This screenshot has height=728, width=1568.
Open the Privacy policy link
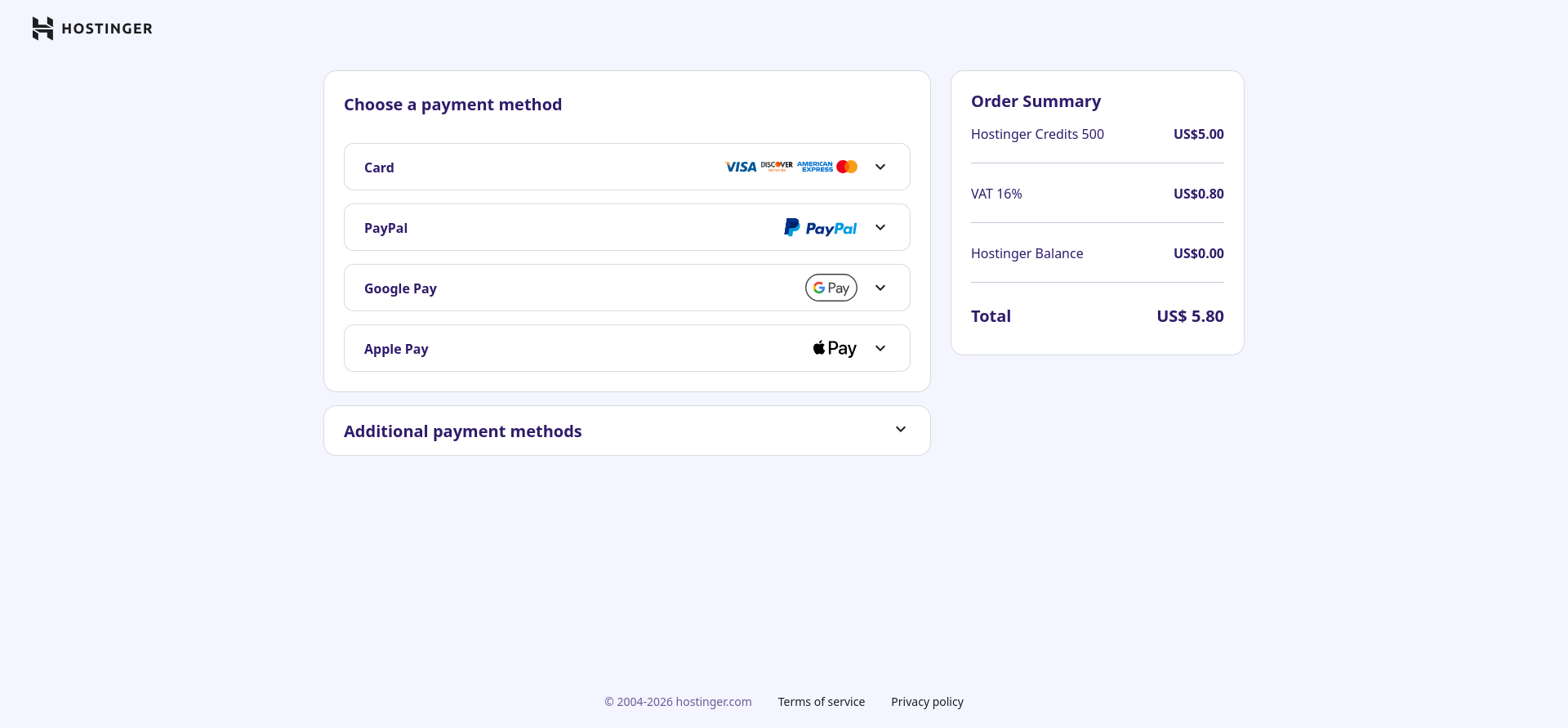click(927, 702)
